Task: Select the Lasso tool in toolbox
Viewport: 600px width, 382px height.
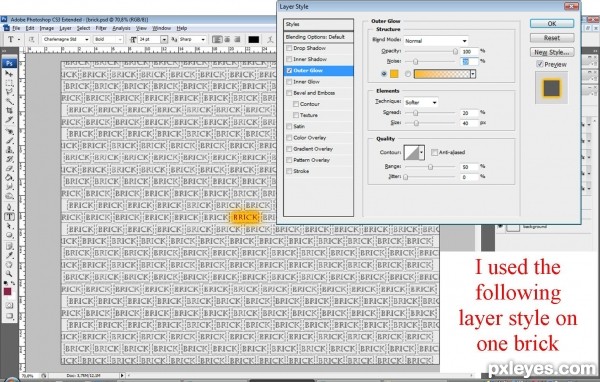Action: click(9, 92)
